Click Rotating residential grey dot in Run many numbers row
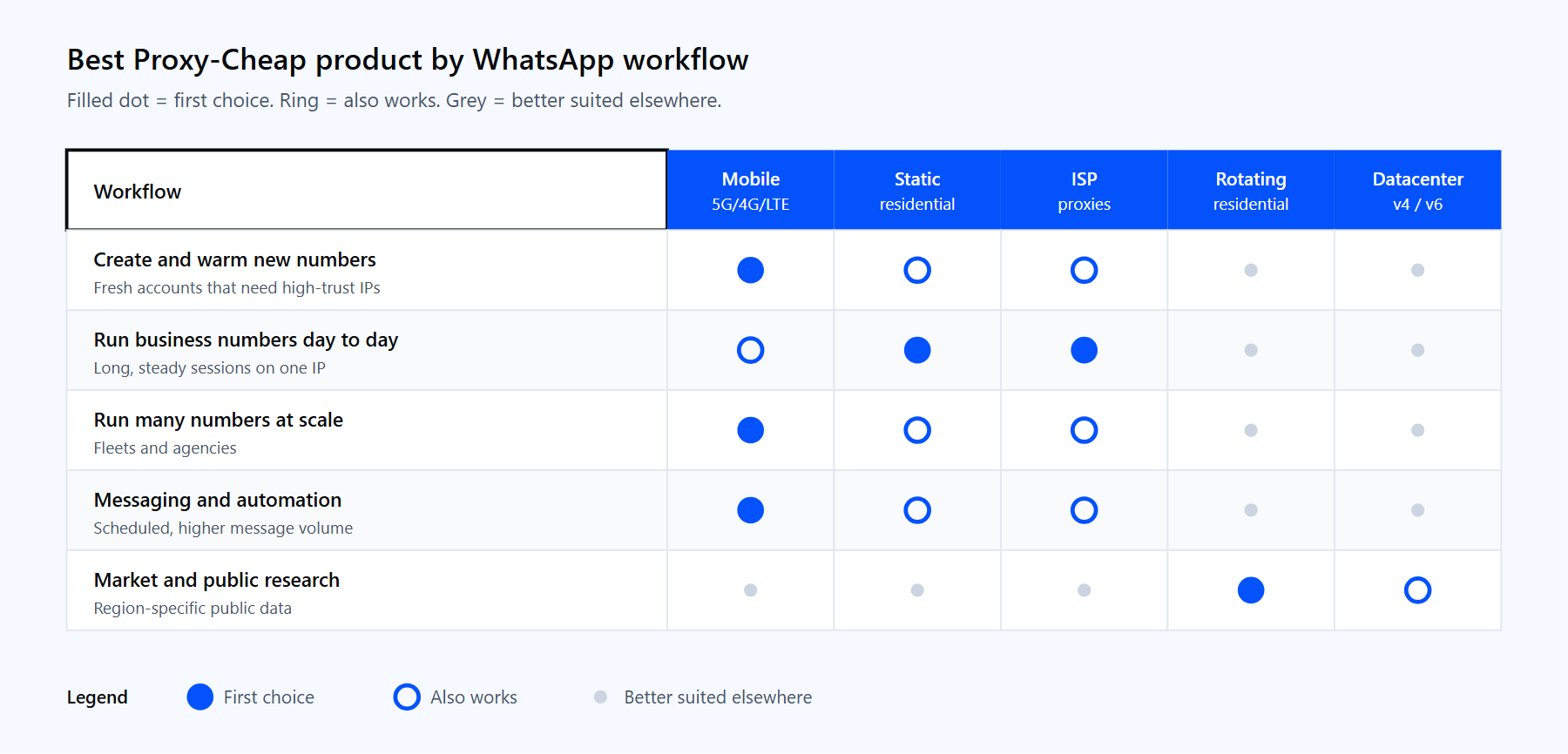Viewport: 1568px width, 754px height. (x=1251, y=430)
